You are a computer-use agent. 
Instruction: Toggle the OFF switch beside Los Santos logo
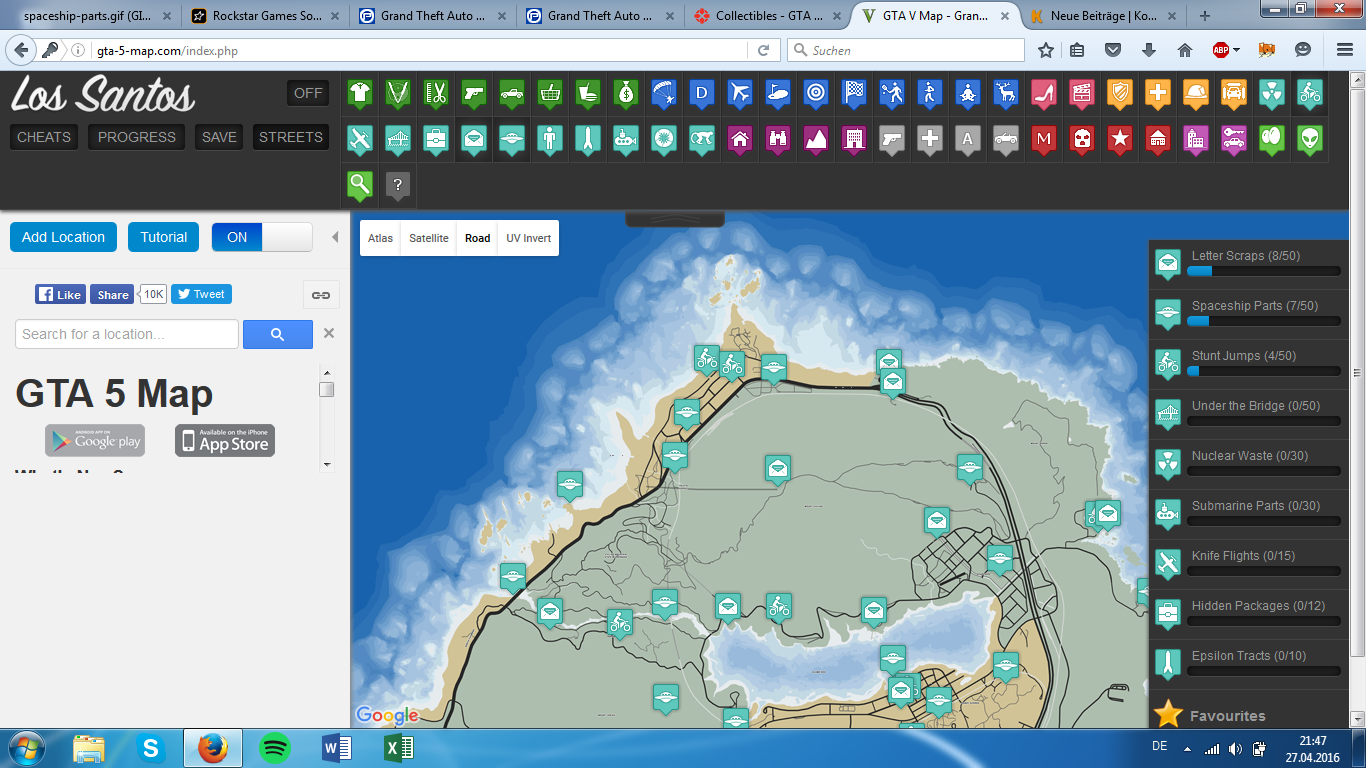(x=308, y=93)
